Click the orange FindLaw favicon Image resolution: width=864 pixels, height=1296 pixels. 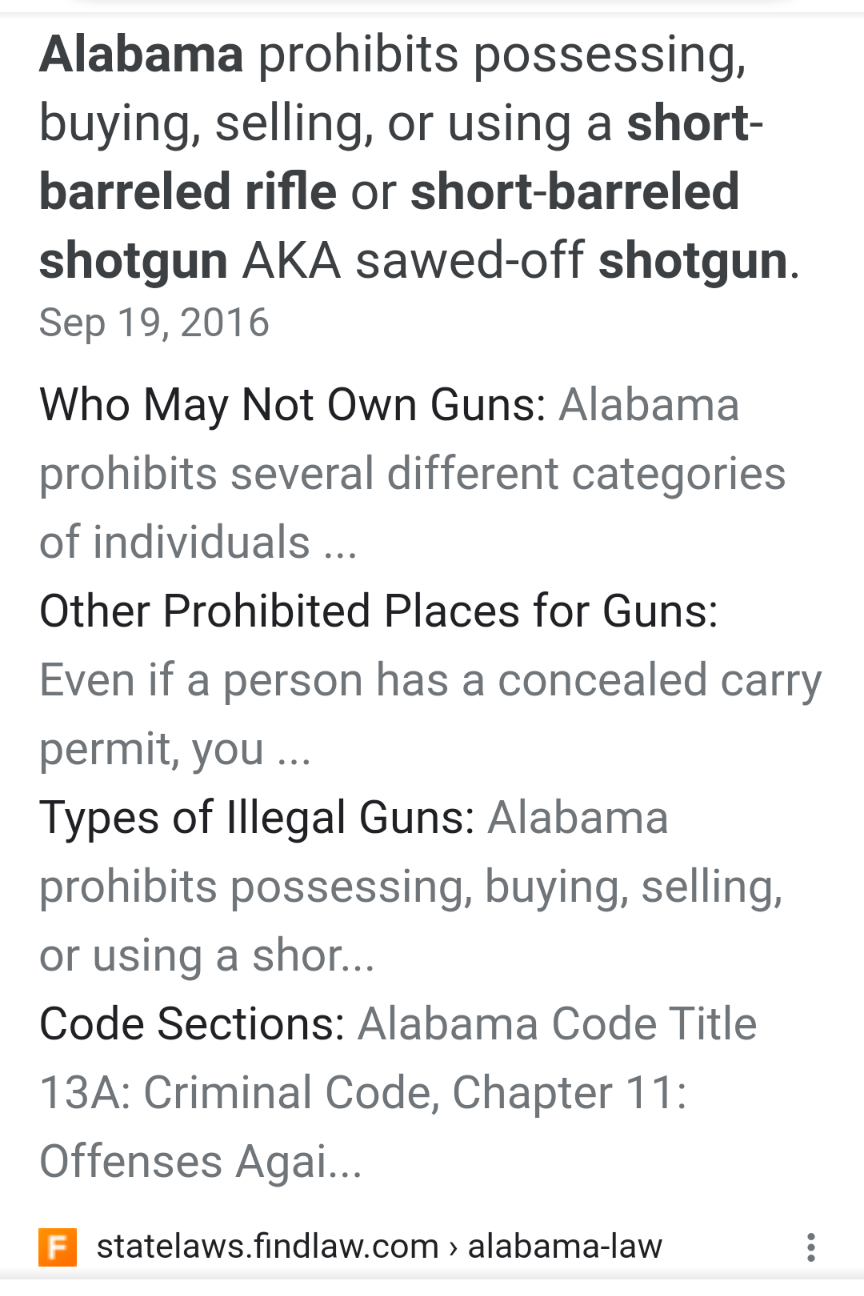pyautogui.click(x=57, y=1247)
